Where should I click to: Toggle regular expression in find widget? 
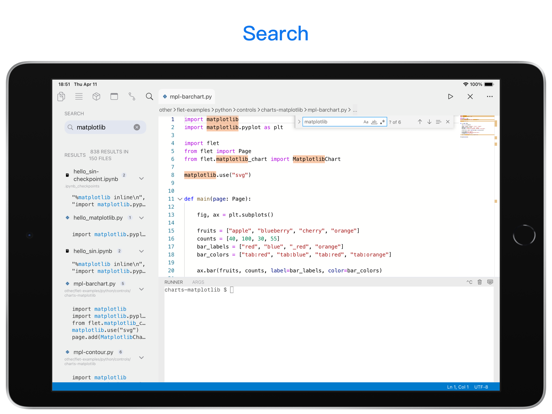[382, 122]
